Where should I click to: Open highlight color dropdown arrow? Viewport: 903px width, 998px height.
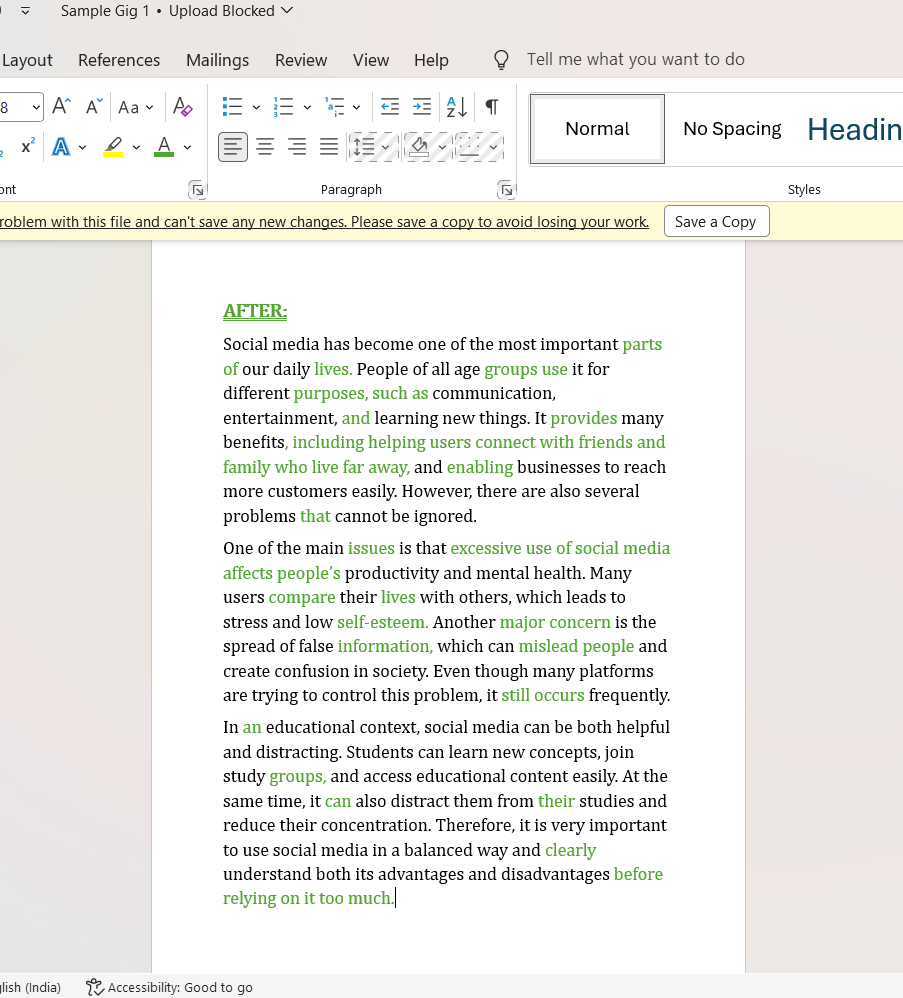click(136, 148)
